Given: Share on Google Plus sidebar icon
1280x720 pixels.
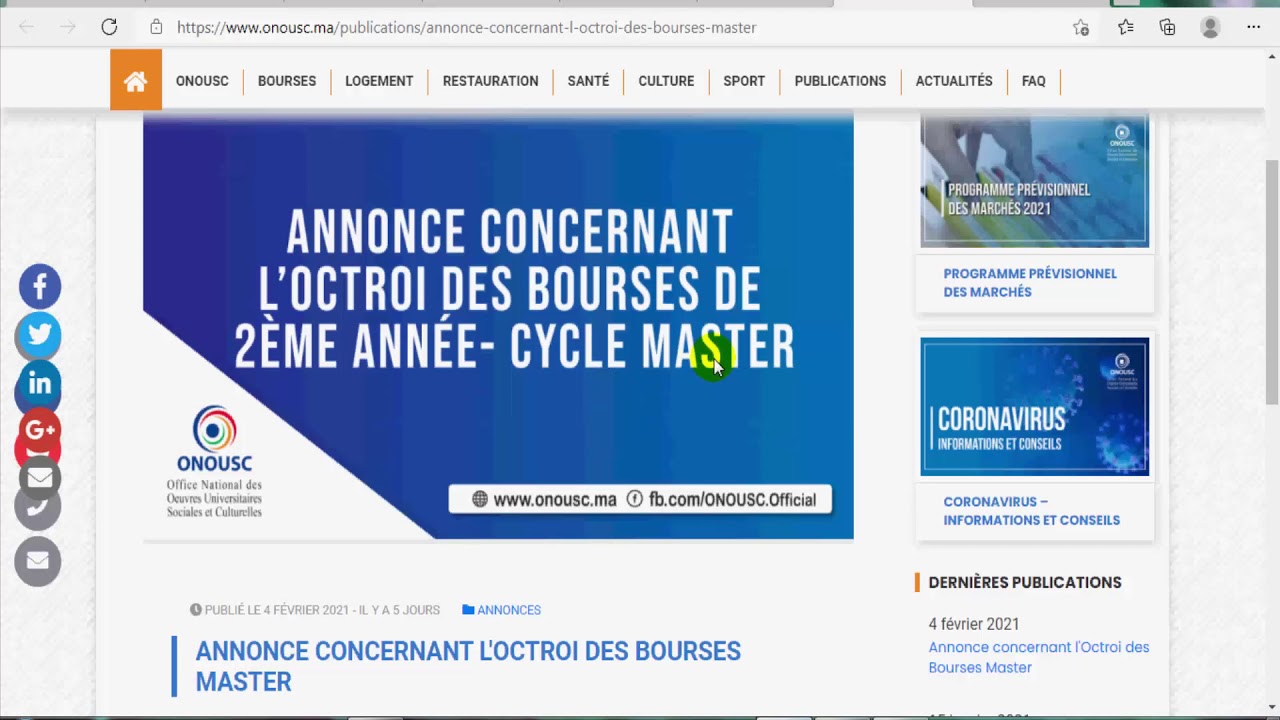Looking at the screenshot, I should pyautogui.click(x=40, y=430).
